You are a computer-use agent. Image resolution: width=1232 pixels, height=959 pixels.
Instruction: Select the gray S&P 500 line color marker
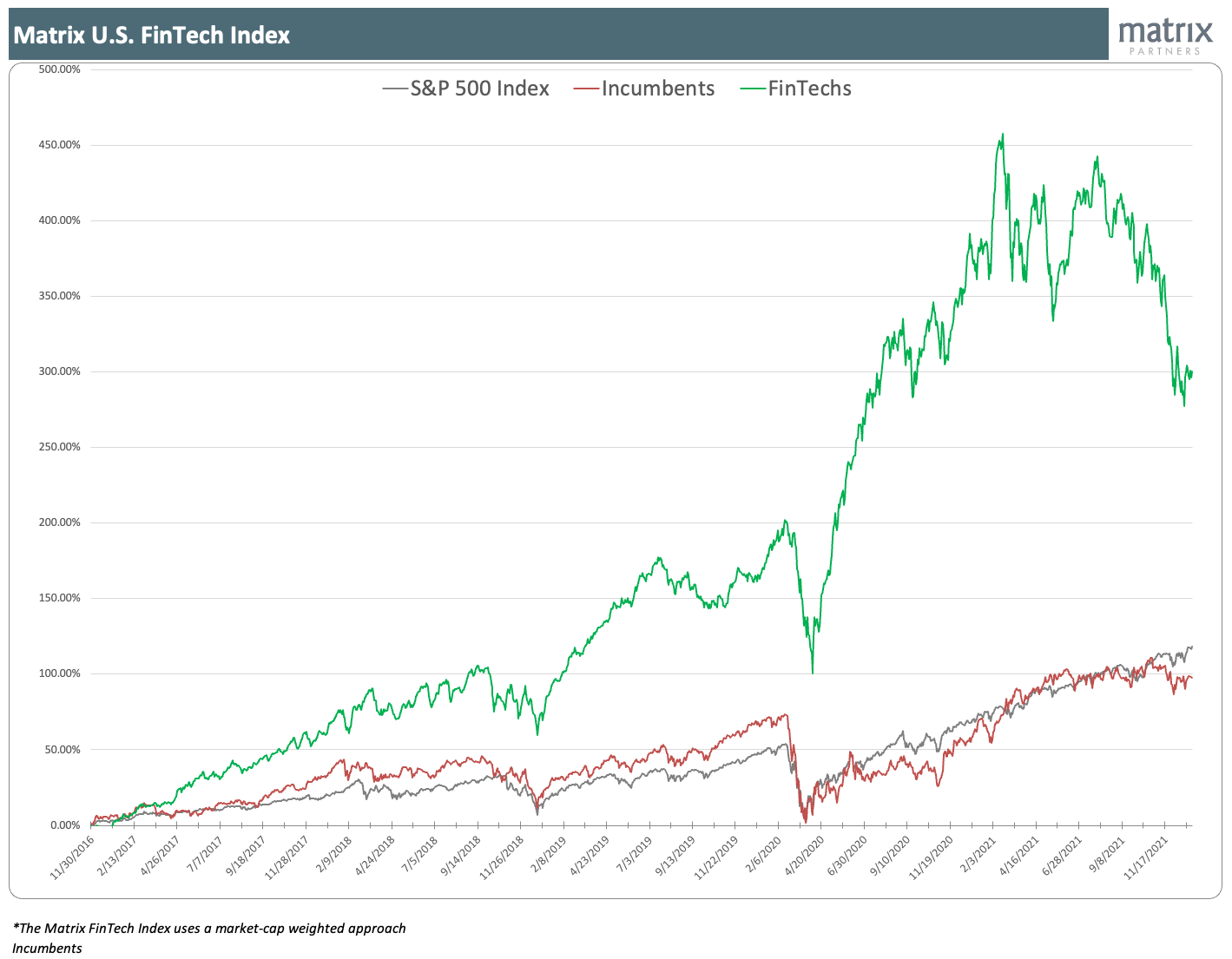click(395, 89)
